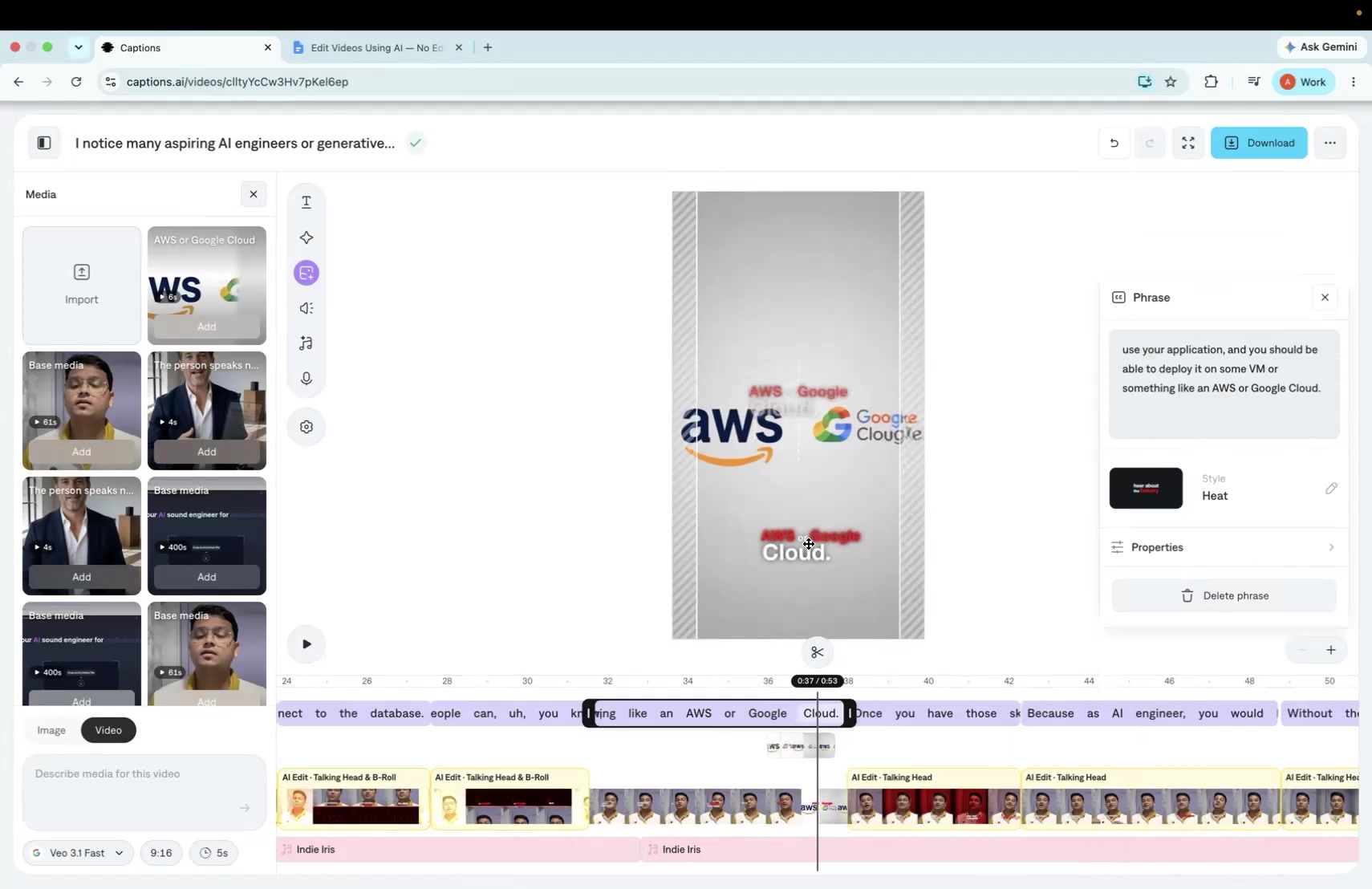Open the editor settings gear icon
The height and width of the screenshot is (889, 1372).
click(306, 427)
